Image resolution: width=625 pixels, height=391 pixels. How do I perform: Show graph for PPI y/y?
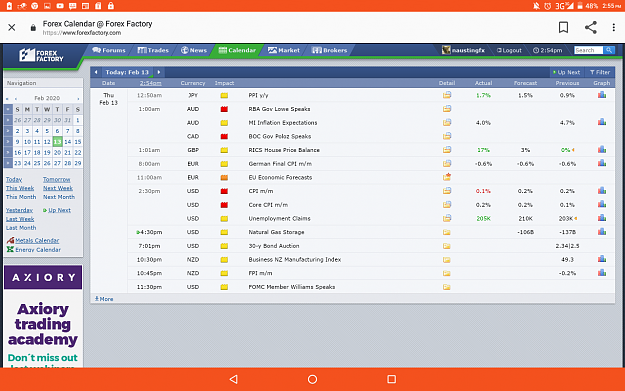pos(601,95)
